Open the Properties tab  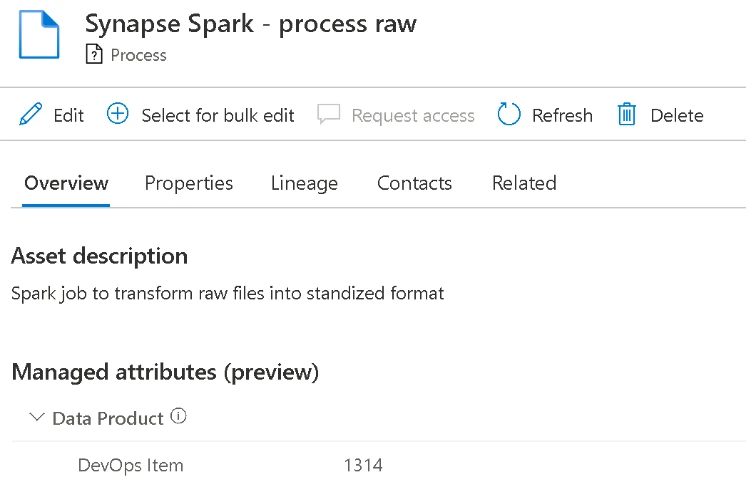tap(189, 183)
